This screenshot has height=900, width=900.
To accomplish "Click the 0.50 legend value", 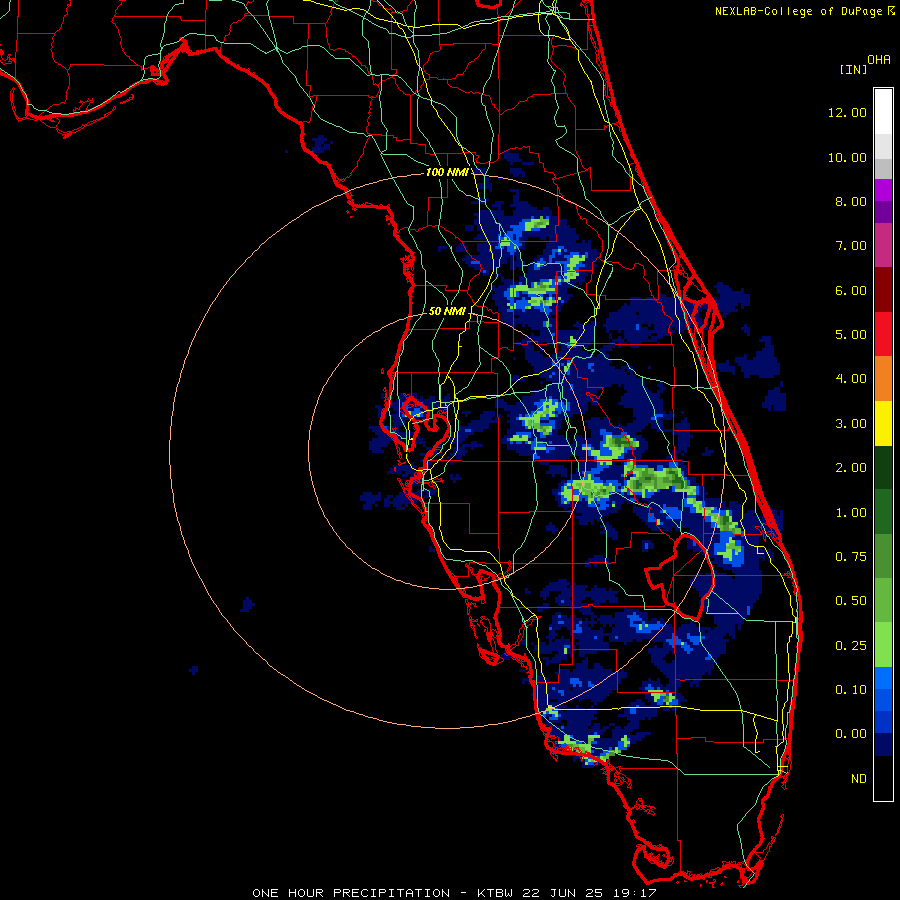I will coord(851,601).
